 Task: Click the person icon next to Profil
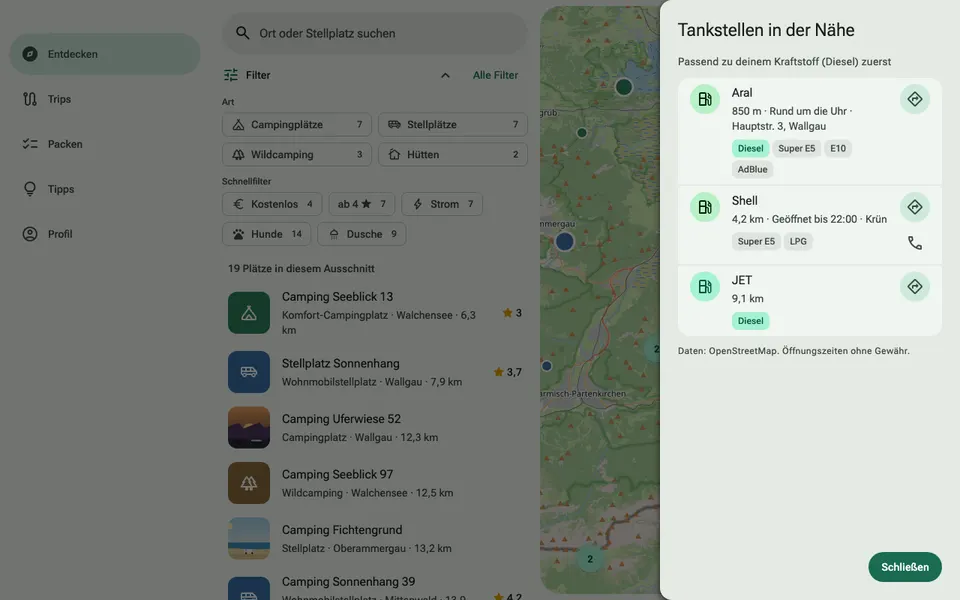(29, 234)
